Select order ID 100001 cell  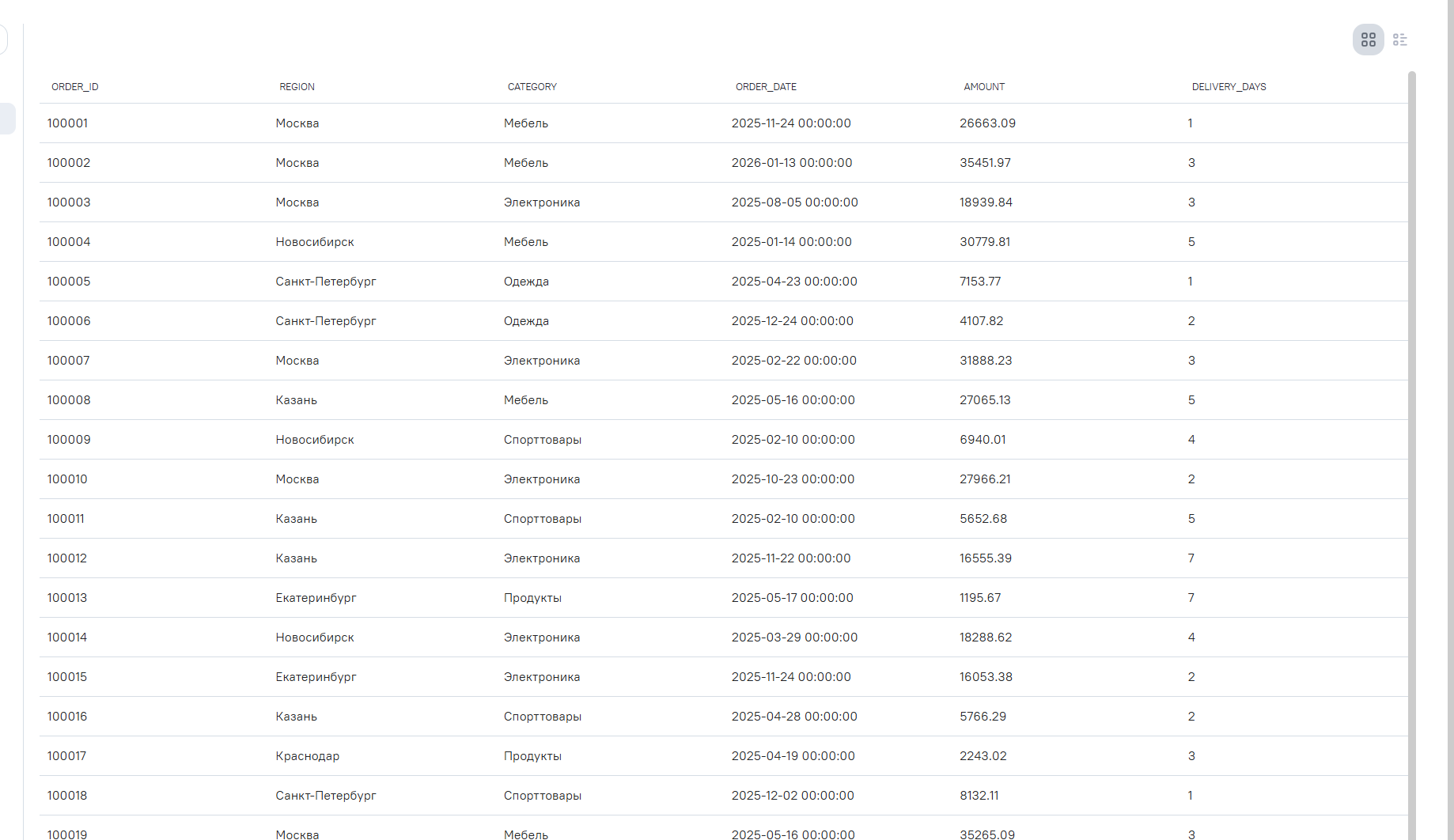coord(67,123)
